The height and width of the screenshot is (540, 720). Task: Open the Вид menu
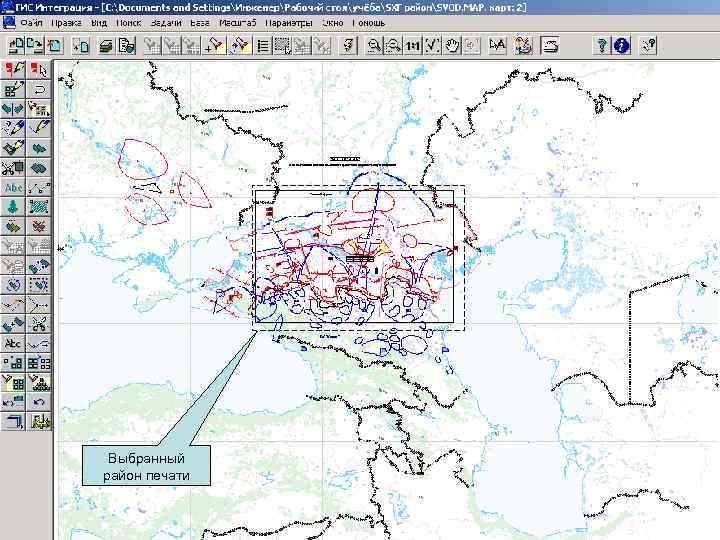(x=99, y=22)
